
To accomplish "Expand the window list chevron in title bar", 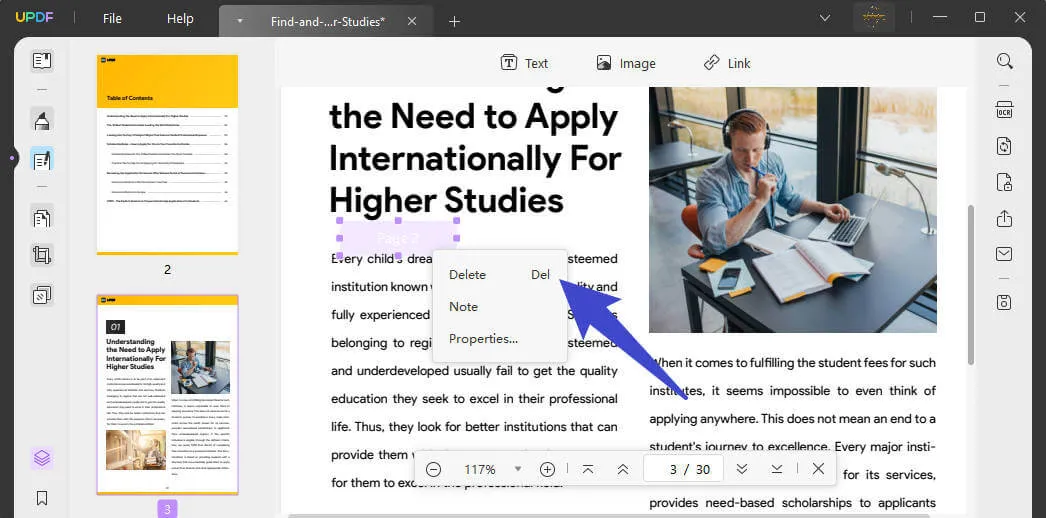I will pos(825,18).
